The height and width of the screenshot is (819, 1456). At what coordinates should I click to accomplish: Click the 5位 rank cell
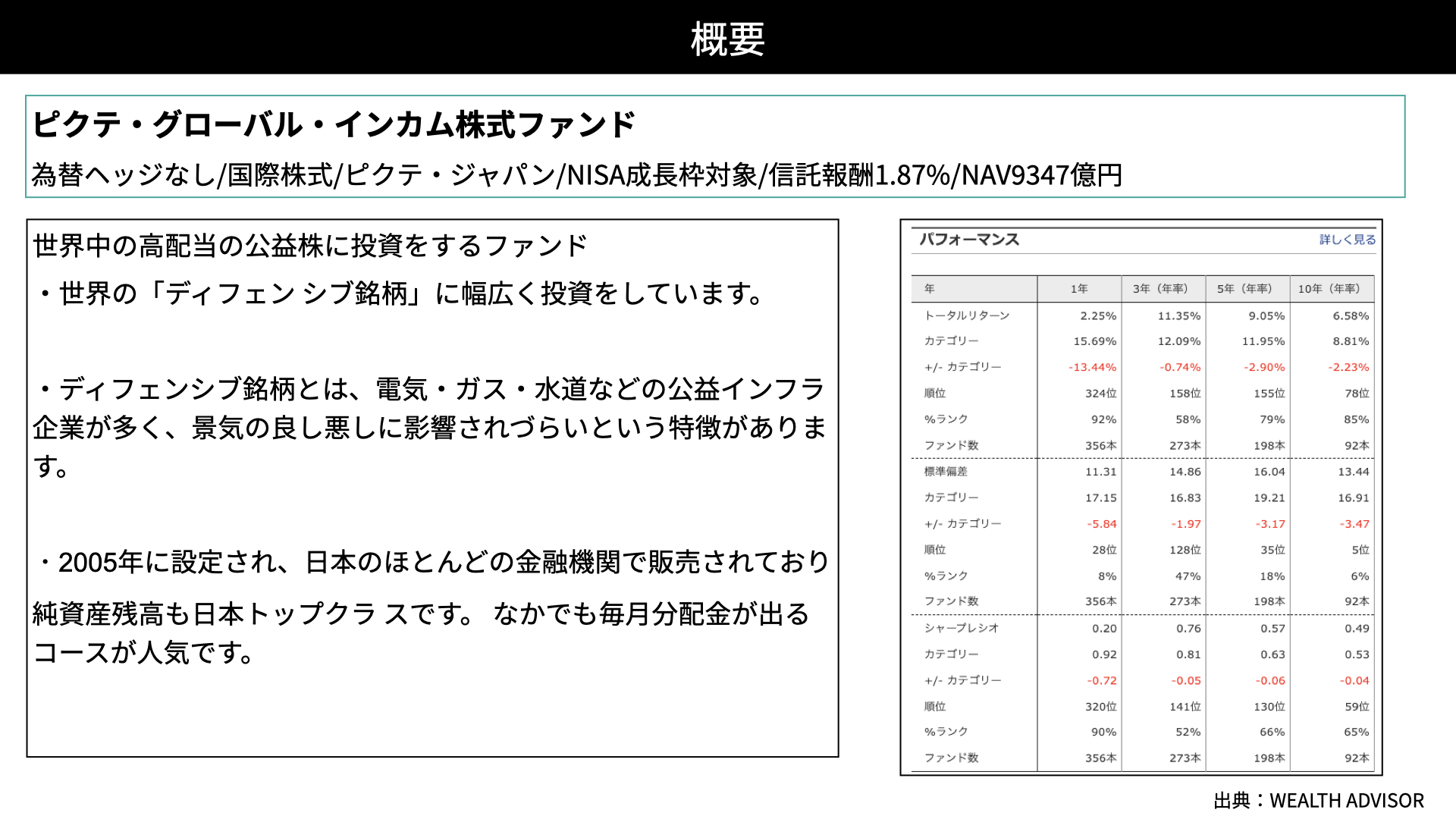pos(1360,550)
